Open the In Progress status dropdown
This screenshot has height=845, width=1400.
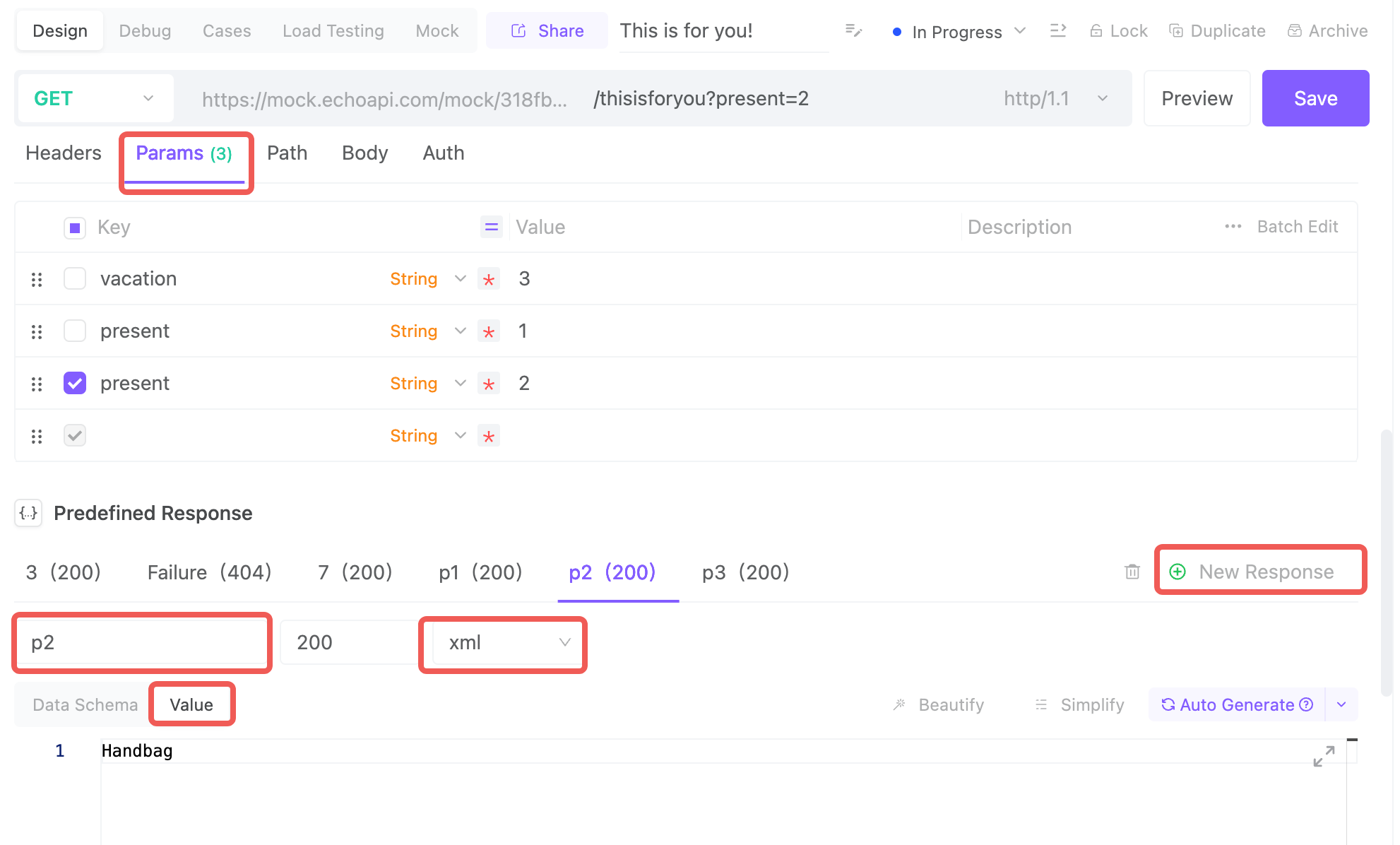[959, 32]
